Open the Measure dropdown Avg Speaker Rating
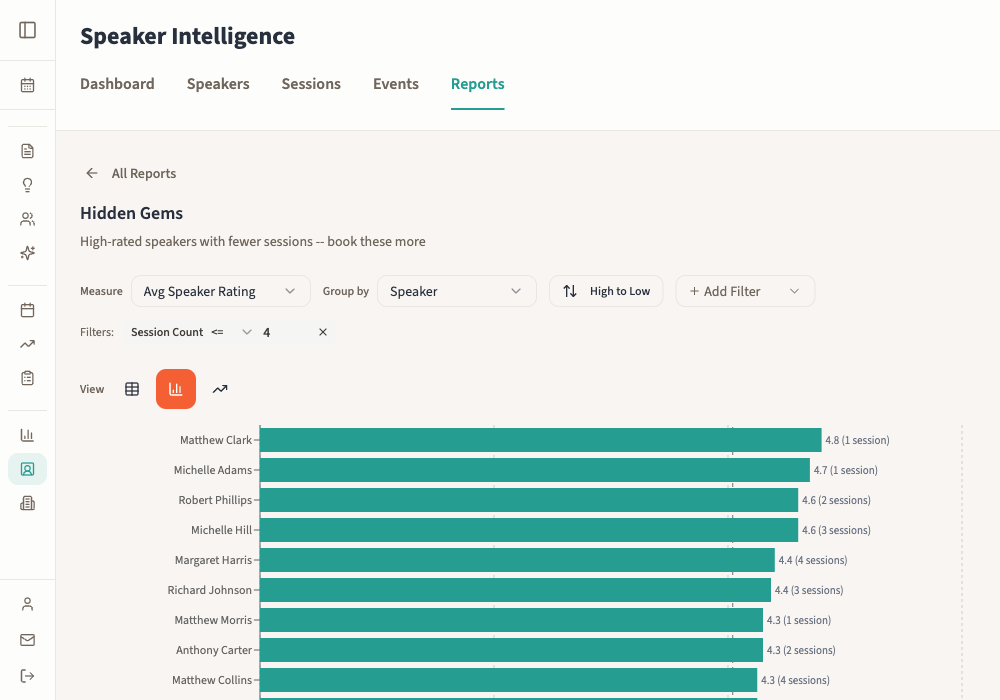 [221, 291]
